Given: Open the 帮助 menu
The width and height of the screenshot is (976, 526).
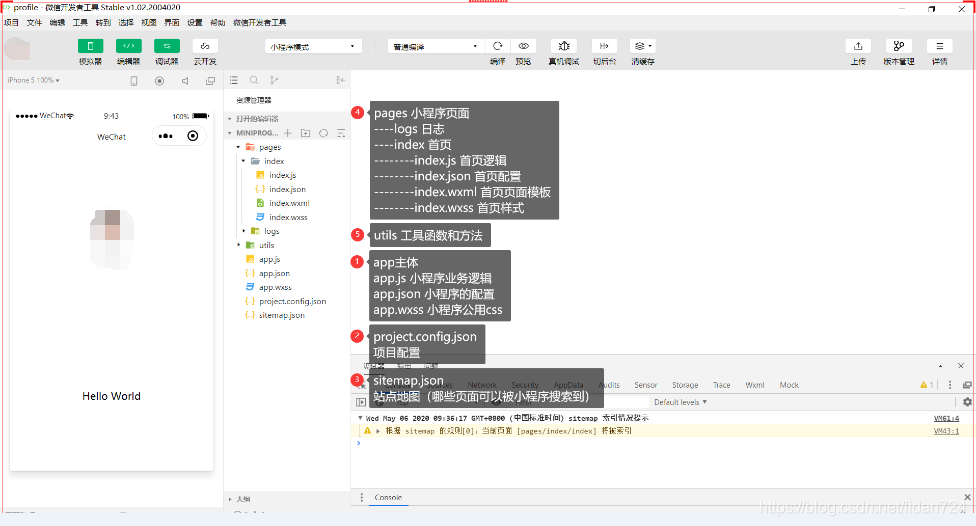Looking at the screenshot, I should [x=218, y=22].
